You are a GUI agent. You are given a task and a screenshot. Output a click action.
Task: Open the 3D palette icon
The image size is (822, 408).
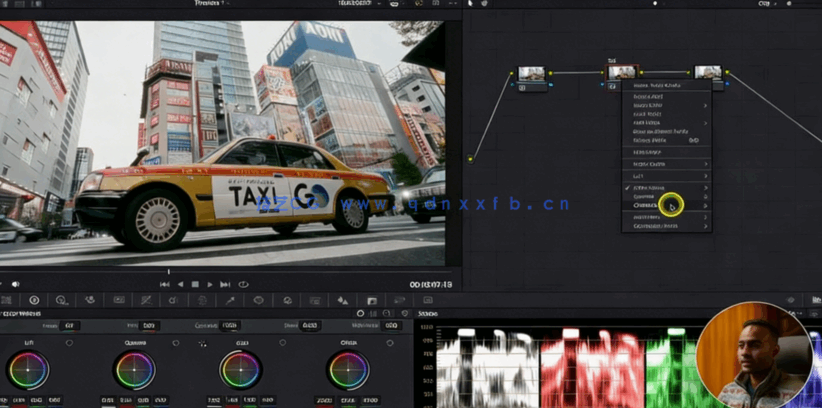[428, 300]
